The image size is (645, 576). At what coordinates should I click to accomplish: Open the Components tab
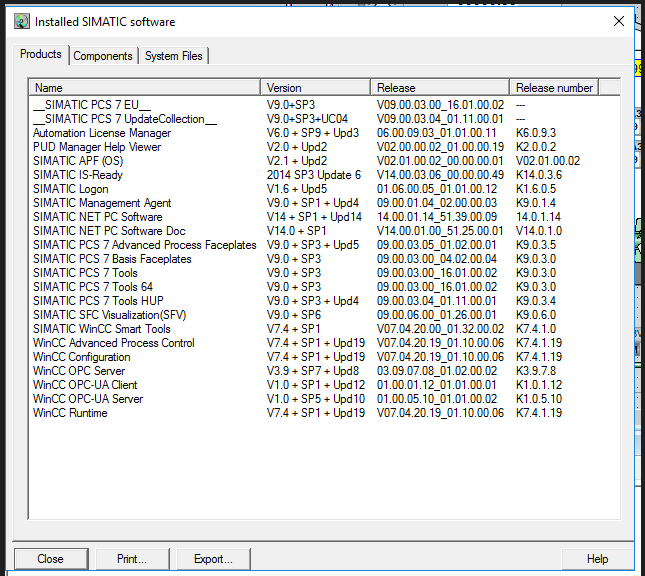tap(103, 56)
